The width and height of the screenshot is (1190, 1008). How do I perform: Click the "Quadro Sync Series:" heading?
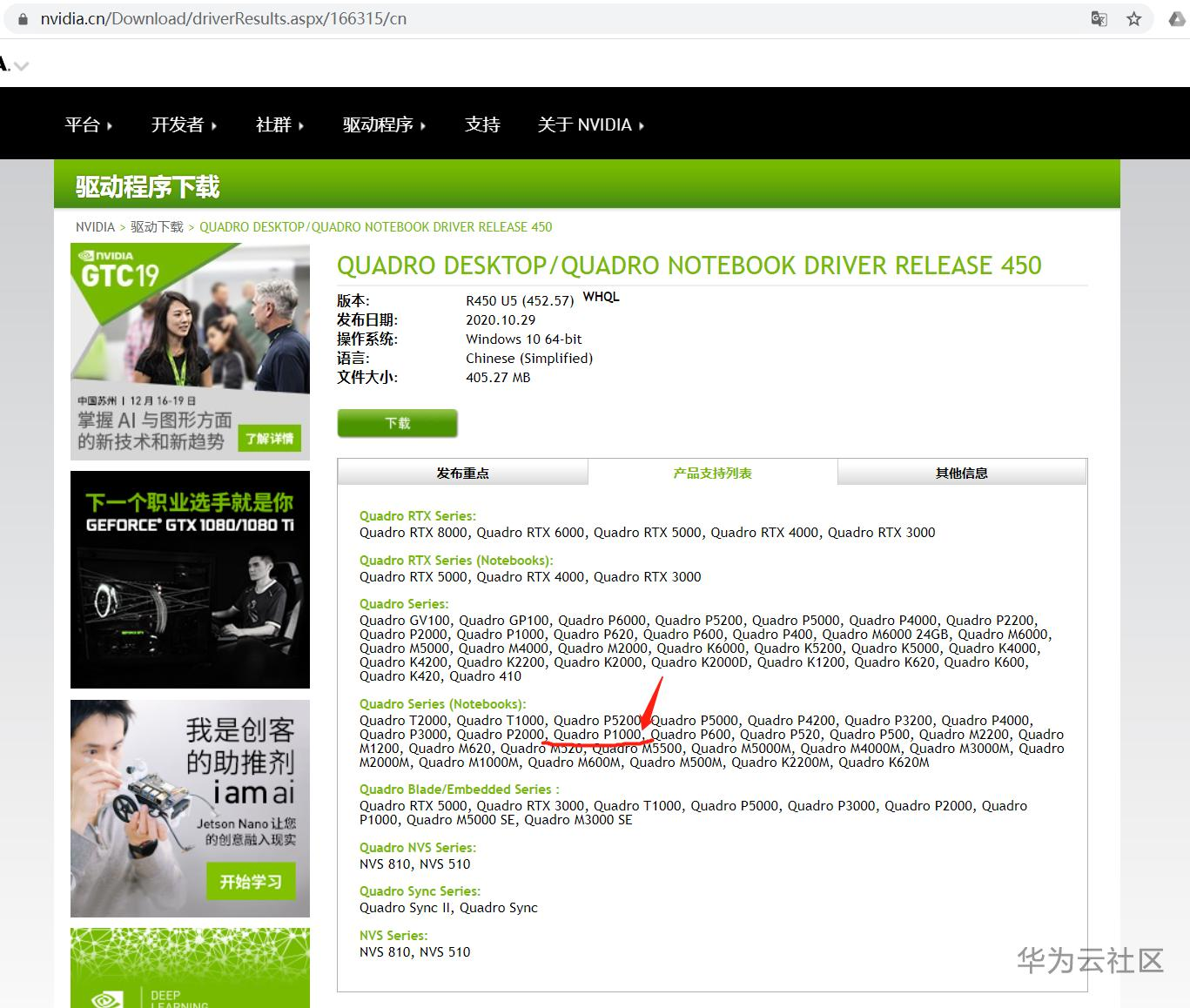[420, 891]
